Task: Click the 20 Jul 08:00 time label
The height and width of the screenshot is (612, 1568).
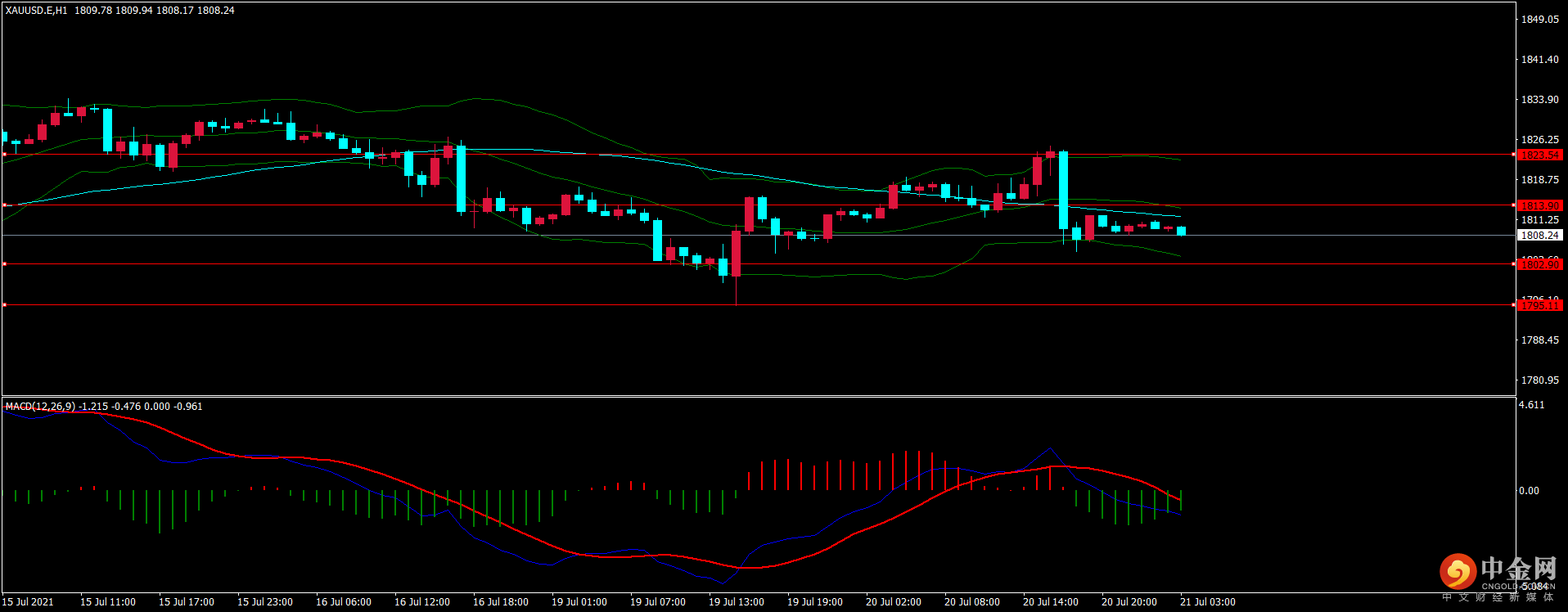Action: 972,602
